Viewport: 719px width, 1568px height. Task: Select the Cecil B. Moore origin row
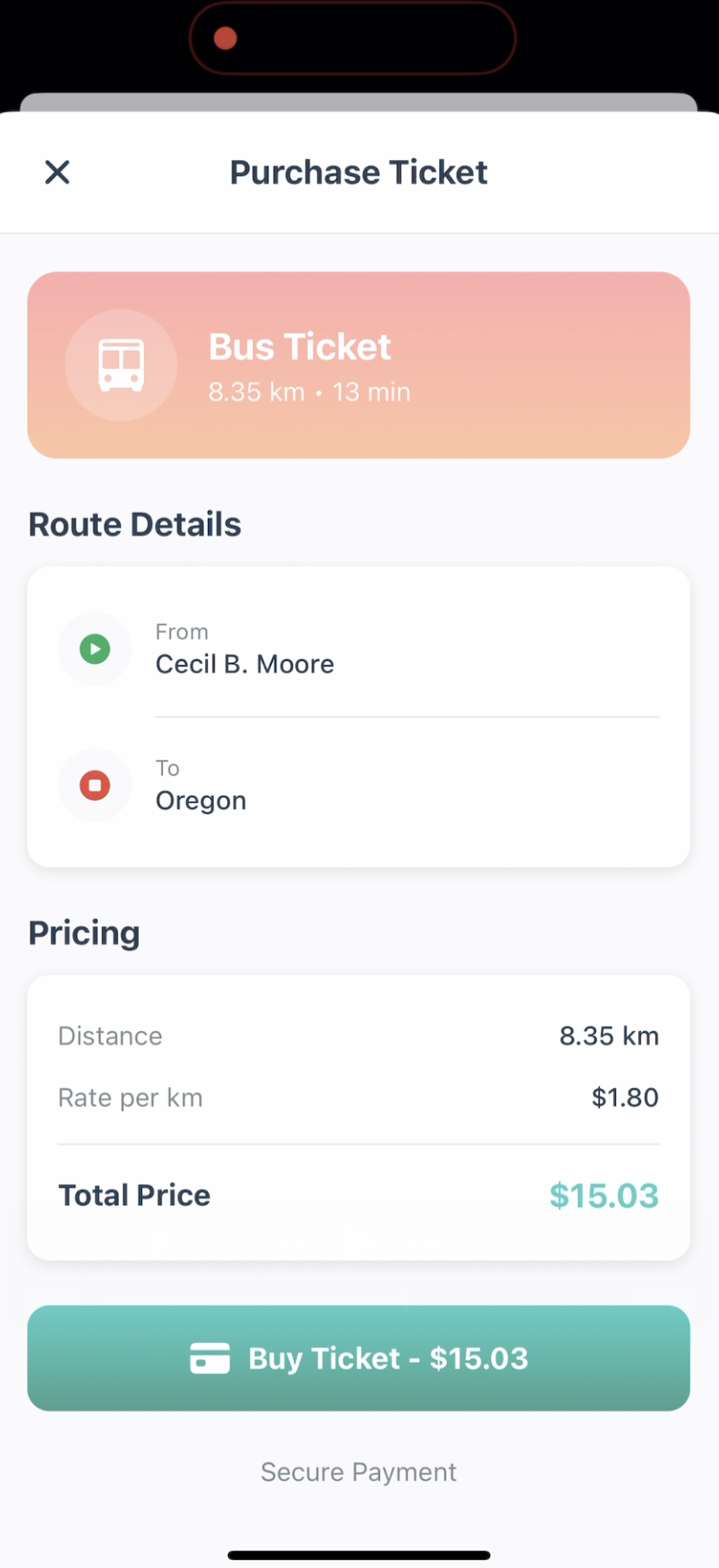[359, 649]
